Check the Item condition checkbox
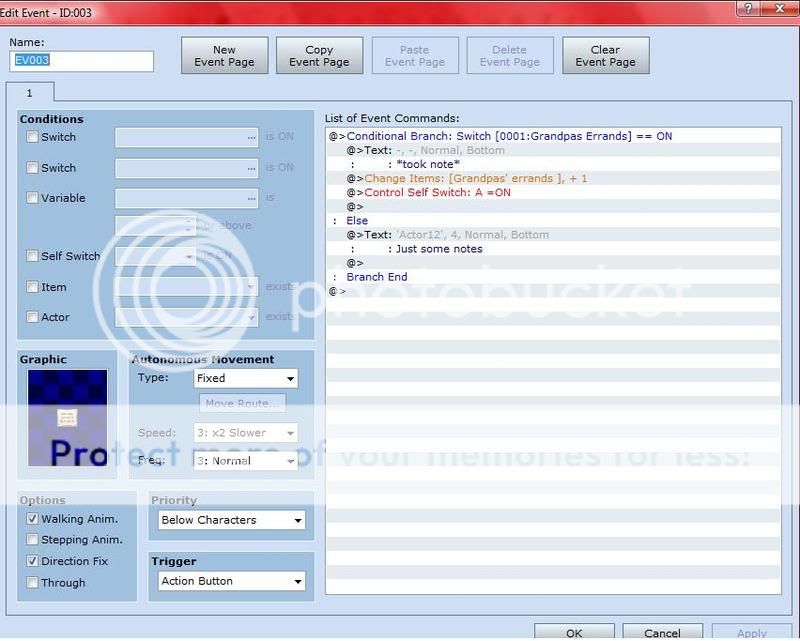The image size is (800, 641). tap(33, 288)
